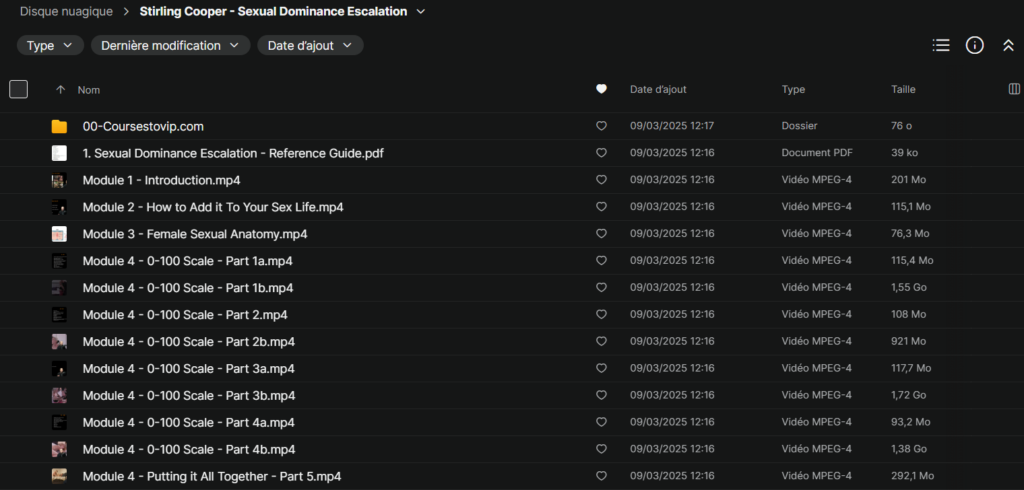1024x490 pixels.
Task: Favorite Module 4 Part 3a.mp4
Action: coord(601,368)
